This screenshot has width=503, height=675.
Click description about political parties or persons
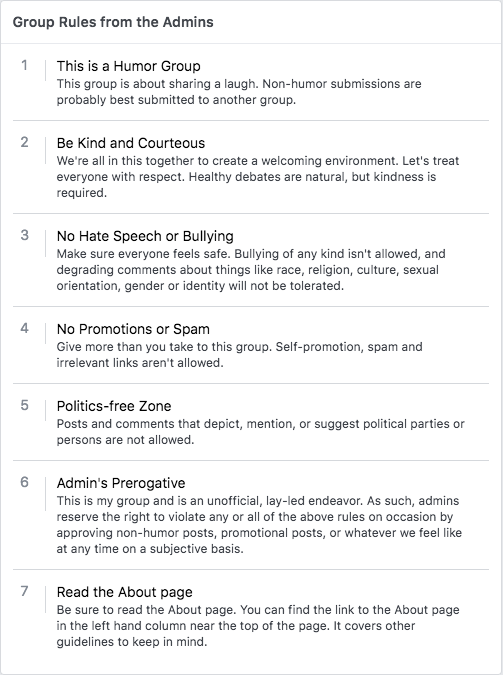[x=261, y=432]
